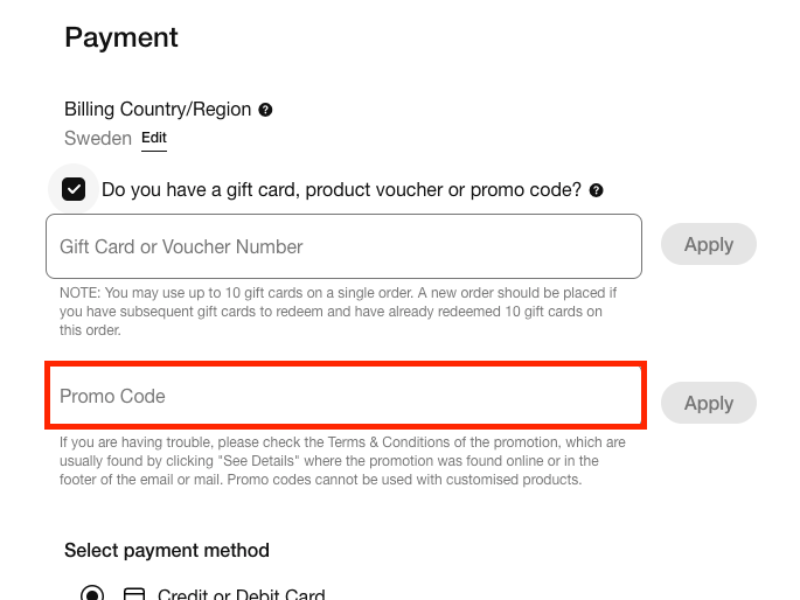Image resolution: width=800 pixels, height=600 pixels.
Task: Click the Sweden country text
Action: pyautogui.click(x=98, y=138)
